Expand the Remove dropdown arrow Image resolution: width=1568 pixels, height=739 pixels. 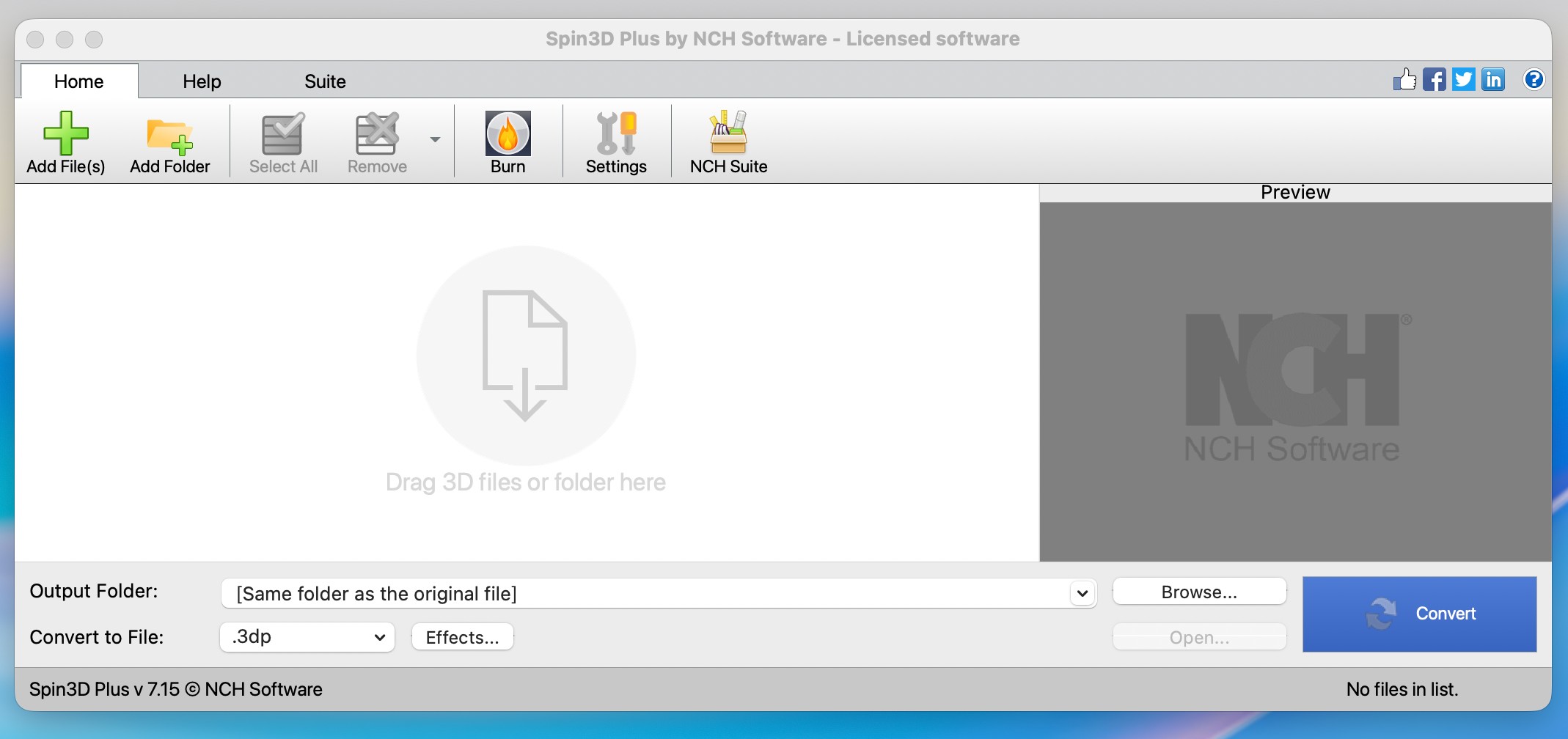pos(435,139)
